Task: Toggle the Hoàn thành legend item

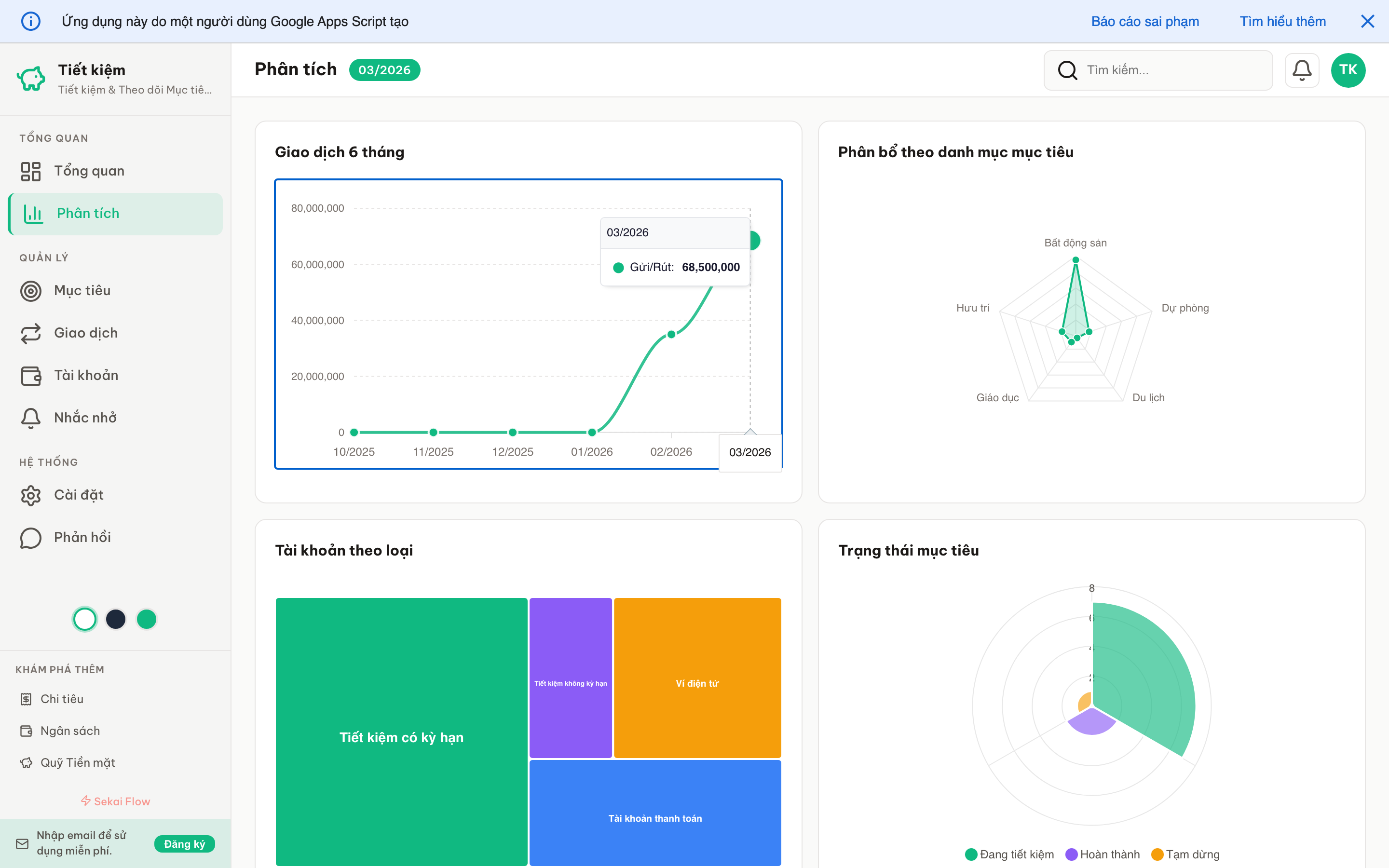Action: [1103, 854]
